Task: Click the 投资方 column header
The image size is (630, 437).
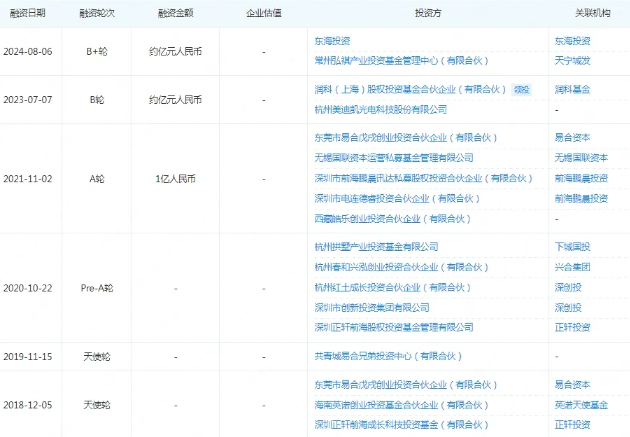Action: point(428,13)
